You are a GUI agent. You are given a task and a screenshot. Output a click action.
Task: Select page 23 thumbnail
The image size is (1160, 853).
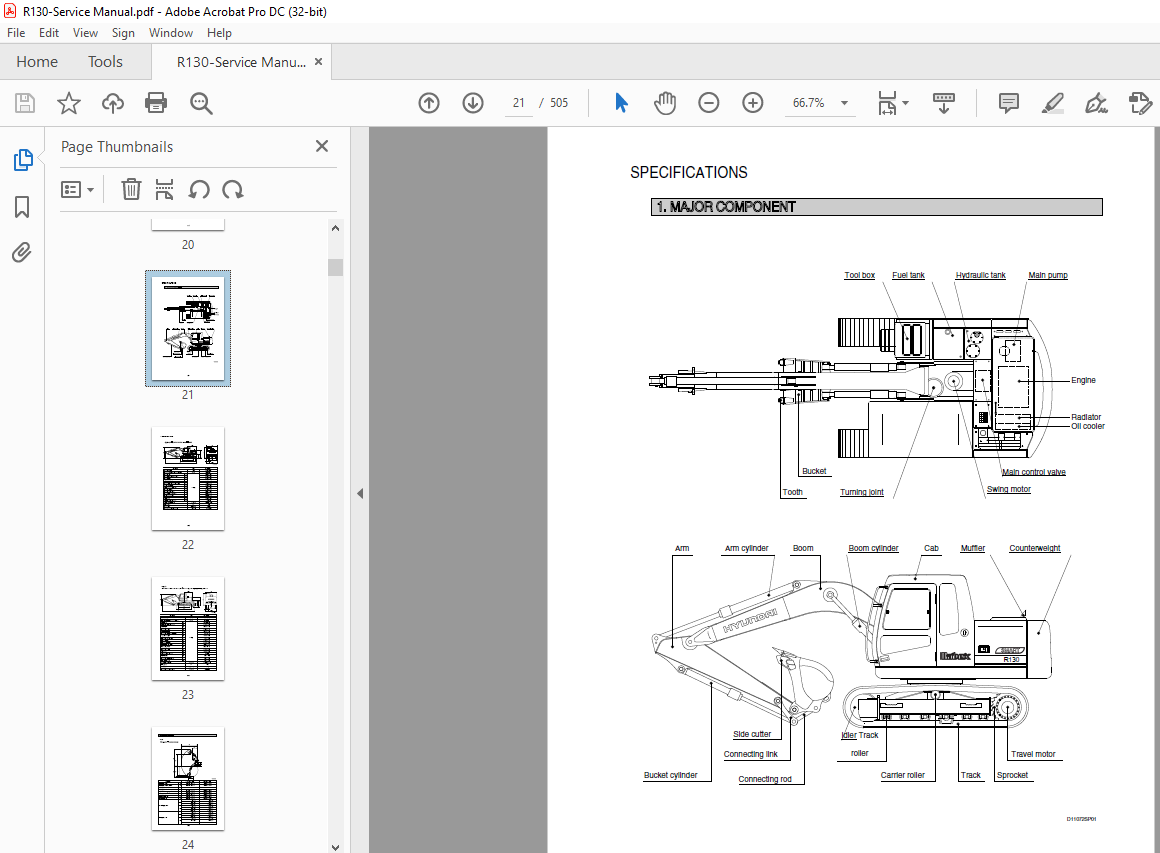pyautogui.click(x=188, y=628)
